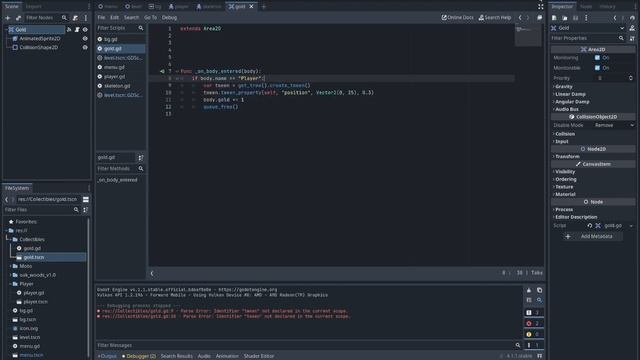Open the File menu of the script editor
Screen dimensions: 640x360
(101, 18)
